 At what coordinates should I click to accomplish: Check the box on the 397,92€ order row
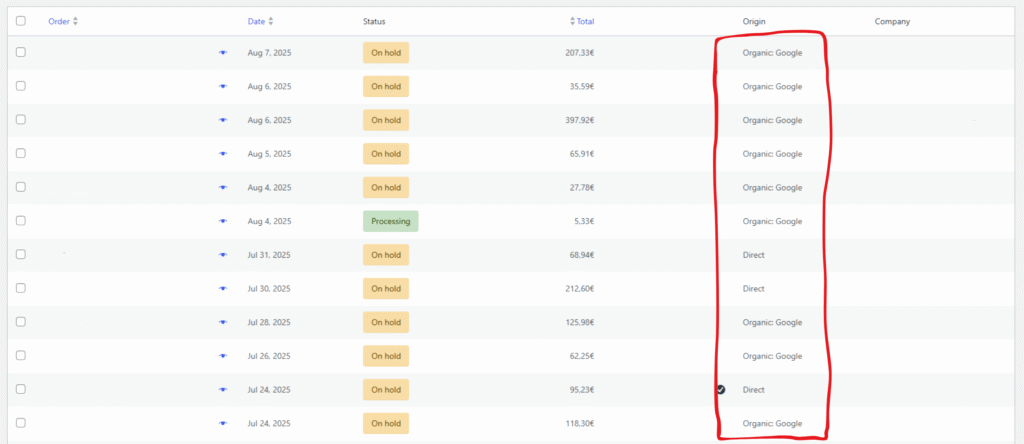[x=21, y=119]
